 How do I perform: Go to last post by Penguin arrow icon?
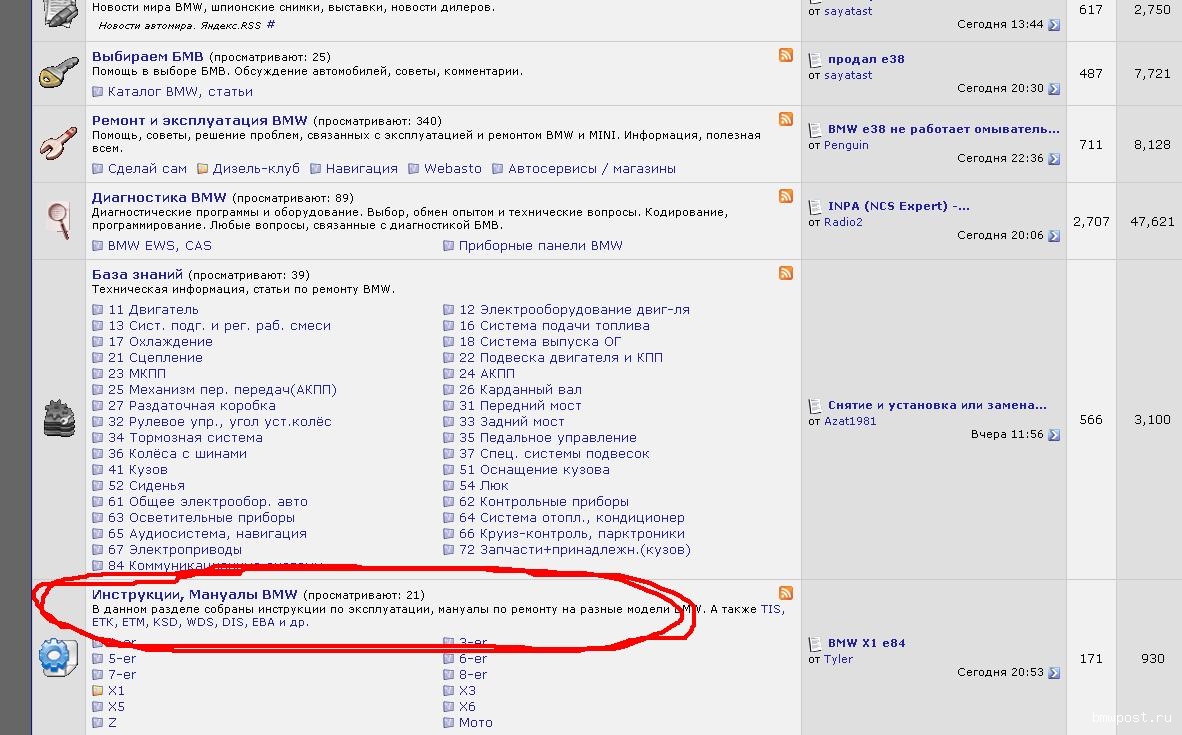point(1054,159)
